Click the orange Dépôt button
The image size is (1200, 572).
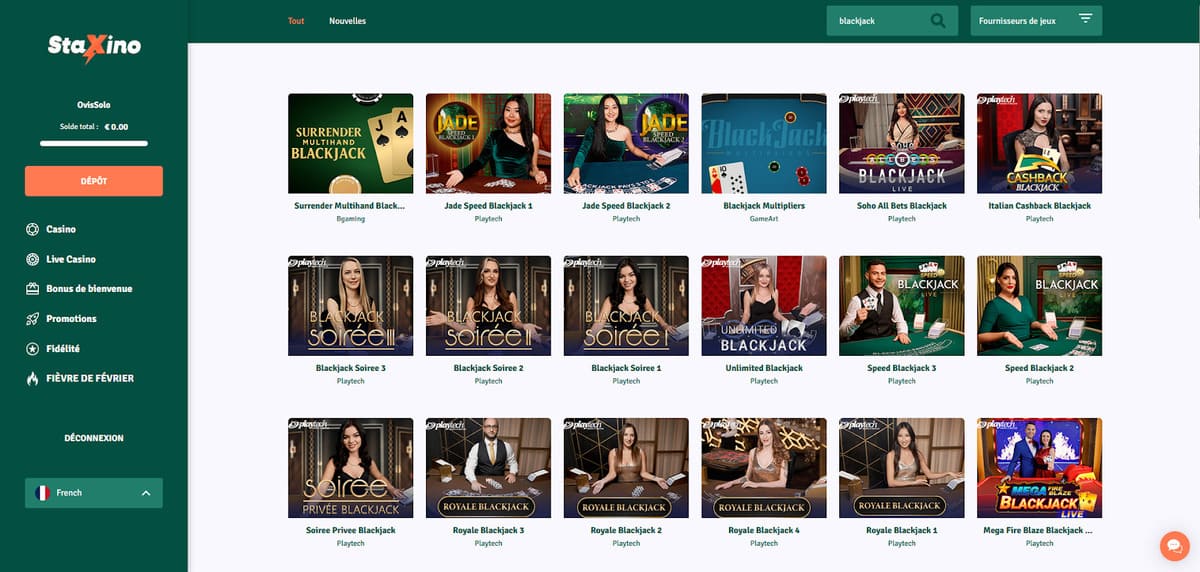coord(94,181)
